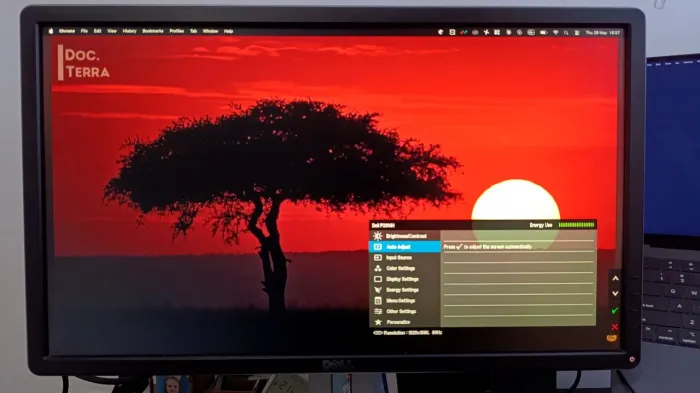Open Color Settings in monitor menu
Image resolution: width=700 pixels, height=393 pixels.
point(405,268)
